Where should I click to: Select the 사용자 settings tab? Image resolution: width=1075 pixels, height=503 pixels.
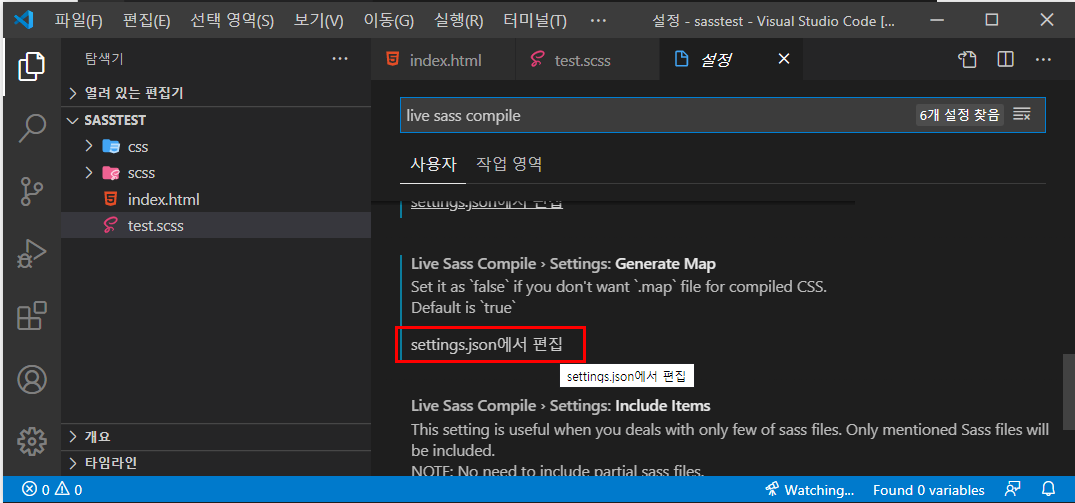433,164
